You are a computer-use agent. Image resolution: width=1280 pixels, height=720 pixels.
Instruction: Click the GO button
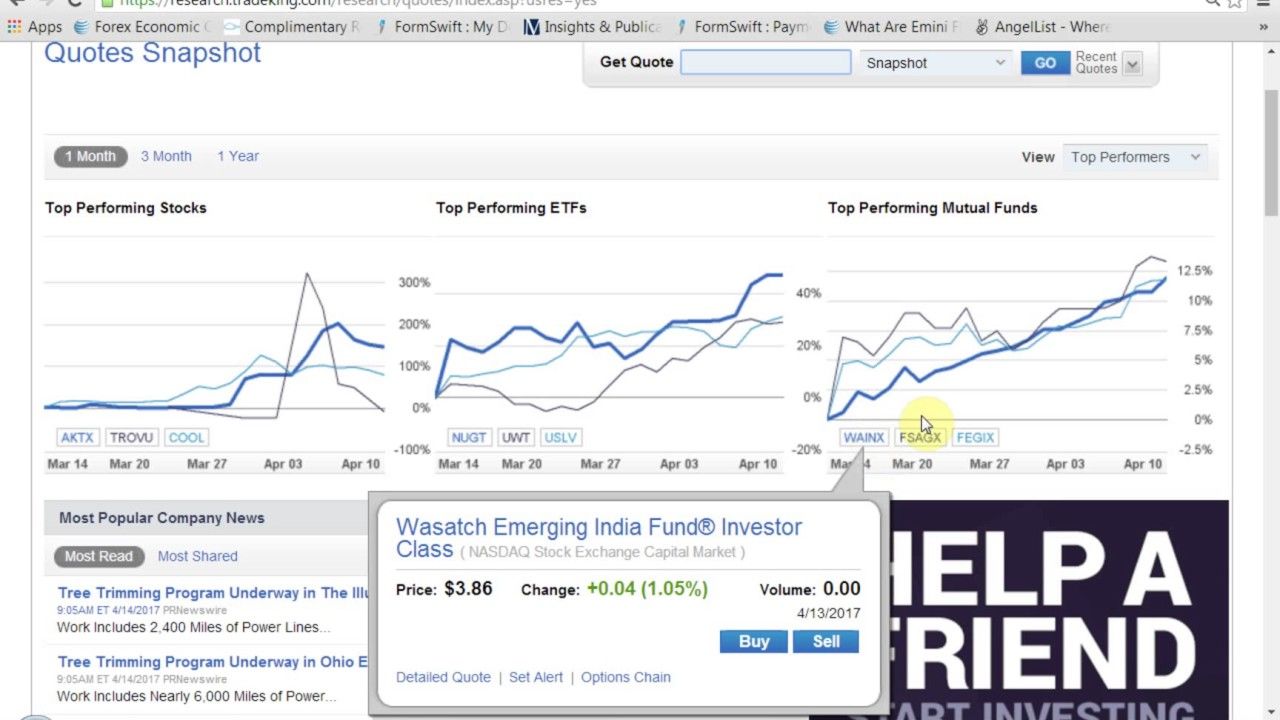coord(1045,62)
